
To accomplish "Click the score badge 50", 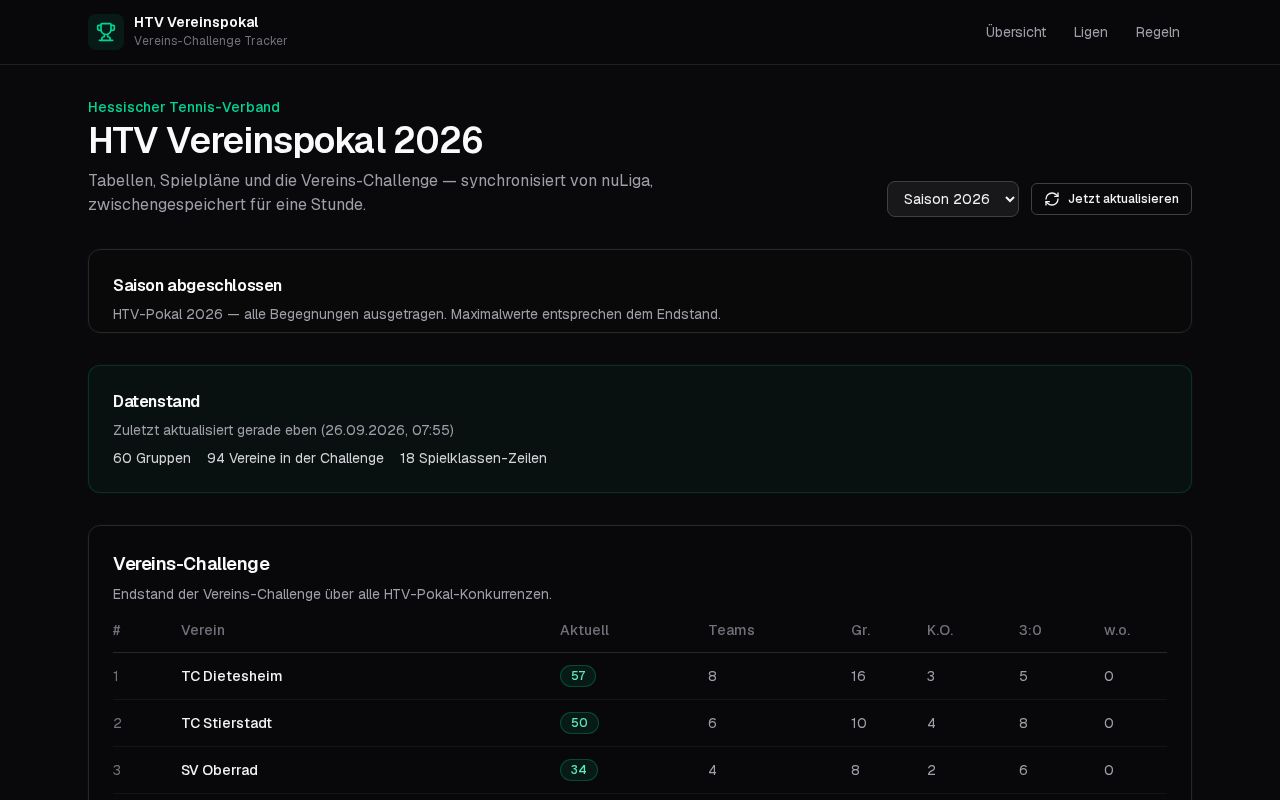I will tap(579, 723).
